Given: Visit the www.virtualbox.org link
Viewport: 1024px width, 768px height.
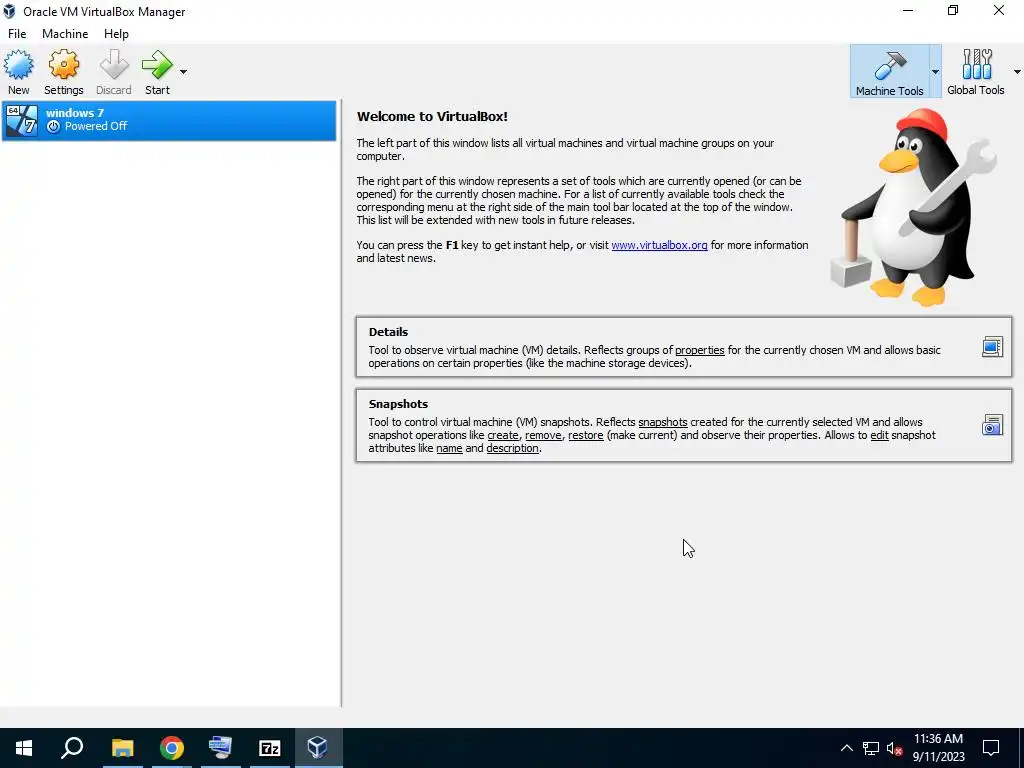Looking at the screenshot, I should [x=659, y=245].
